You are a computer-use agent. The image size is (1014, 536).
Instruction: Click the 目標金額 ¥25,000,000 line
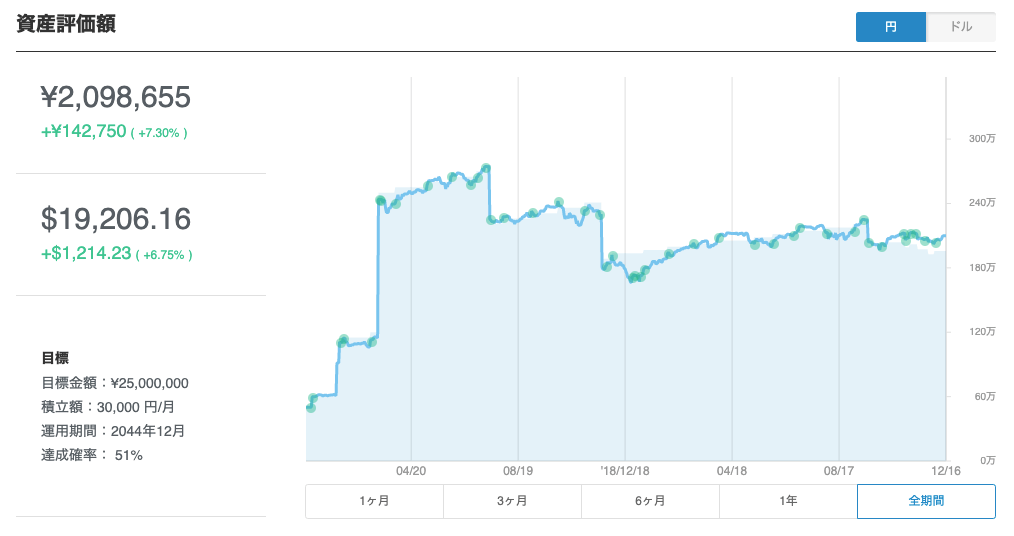pyautogui.click(x=115, y=383)
